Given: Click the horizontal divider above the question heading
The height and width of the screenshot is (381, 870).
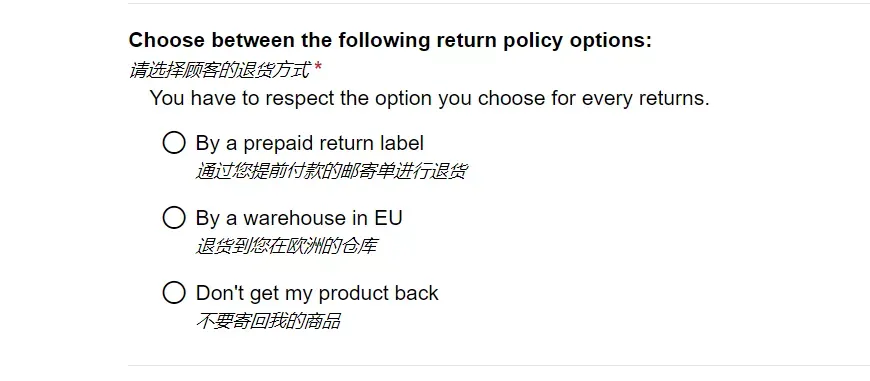Looking at the screenshot, I should (499, 3).
